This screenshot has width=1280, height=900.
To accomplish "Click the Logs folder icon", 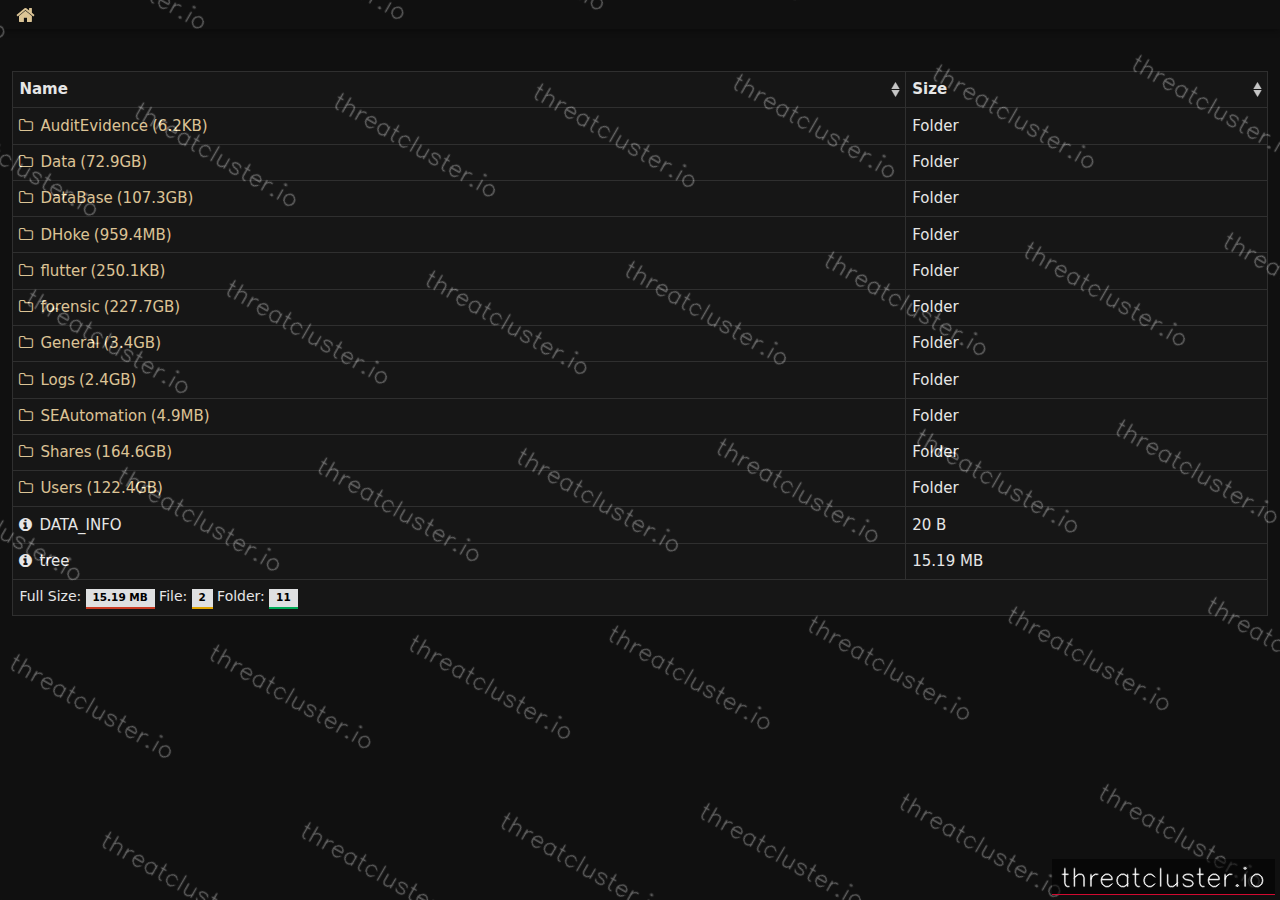I will pos(26,380).
